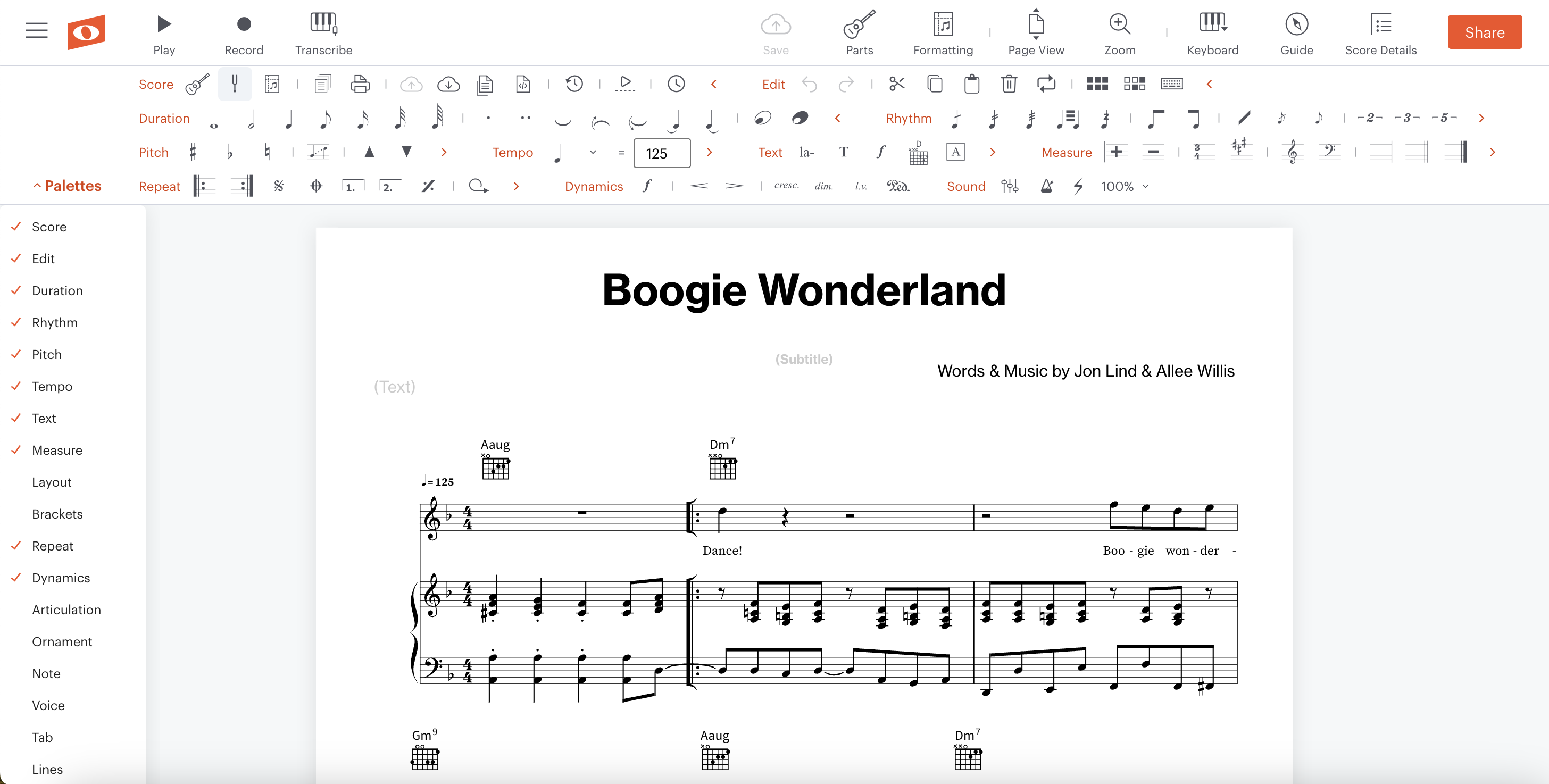Click the scissors Cut icon
The image size is (1549, 784).
[x=896, y=84]
